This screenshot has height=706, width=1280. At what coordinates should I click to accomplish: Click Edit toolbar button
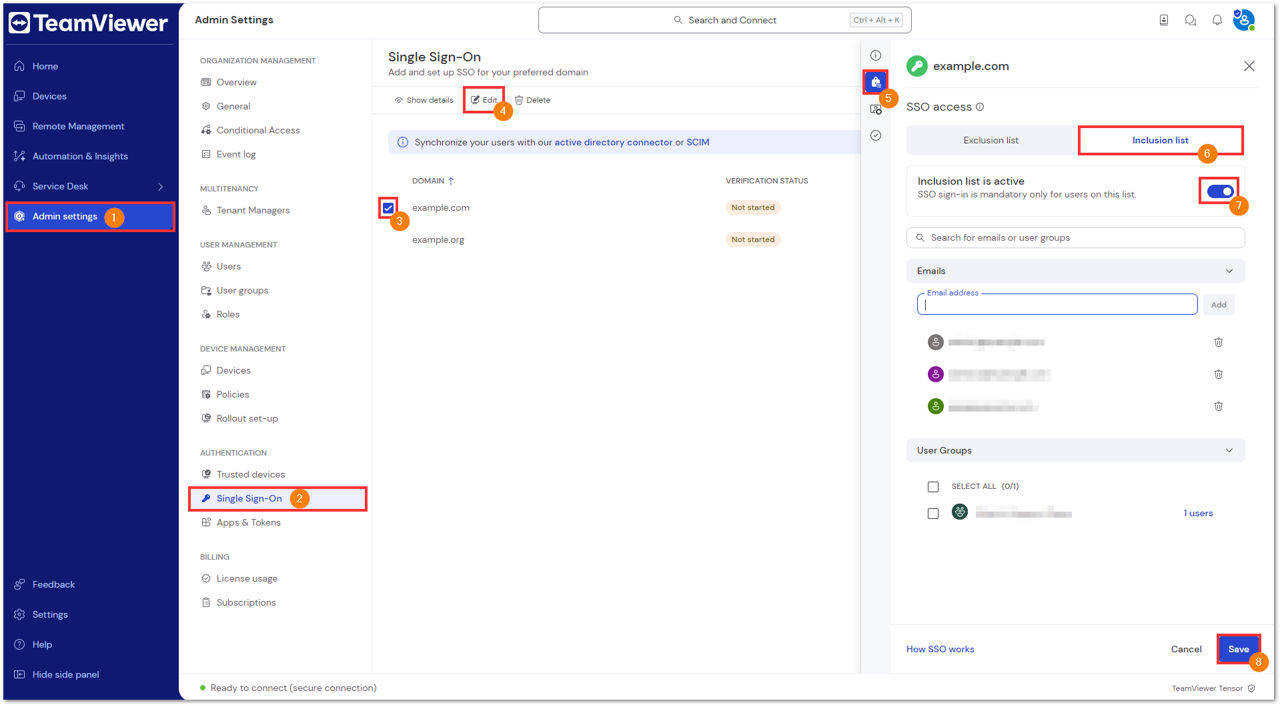coord(484,100)
